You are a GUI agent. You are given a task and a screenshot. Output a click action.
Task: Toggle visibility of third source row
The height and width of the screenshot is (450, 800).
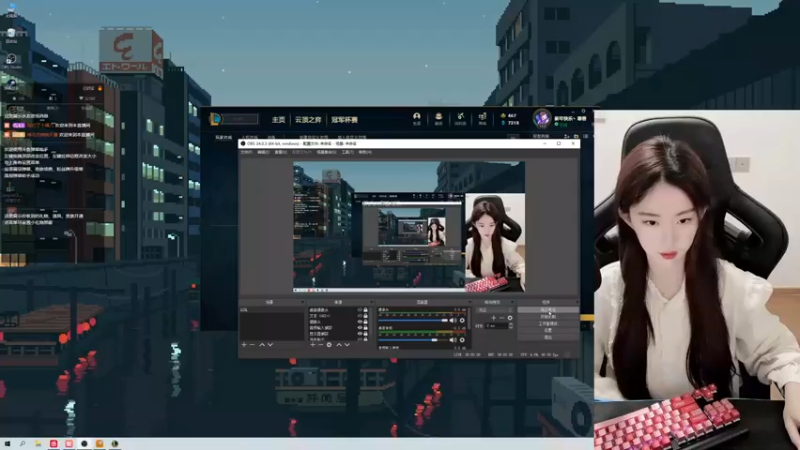(x=360, y=321)
